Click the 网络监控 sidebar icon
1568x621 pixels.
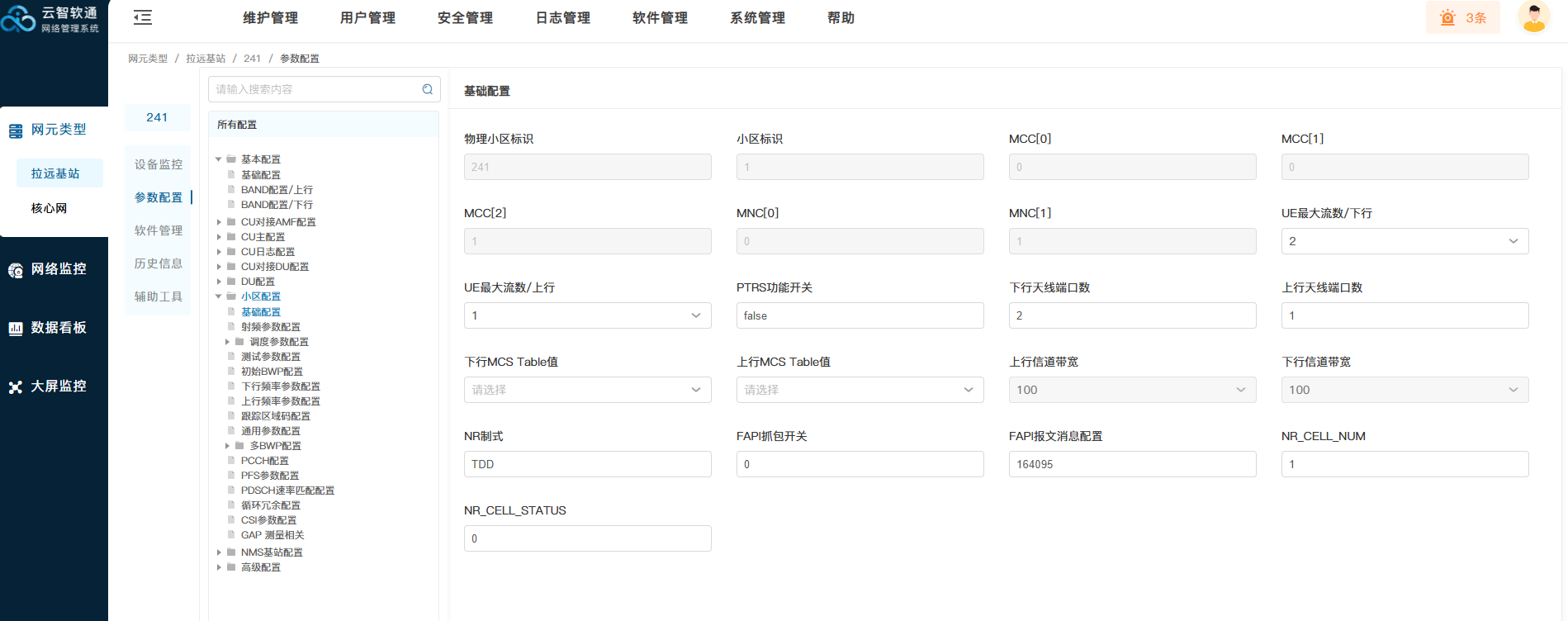(16, 270)
